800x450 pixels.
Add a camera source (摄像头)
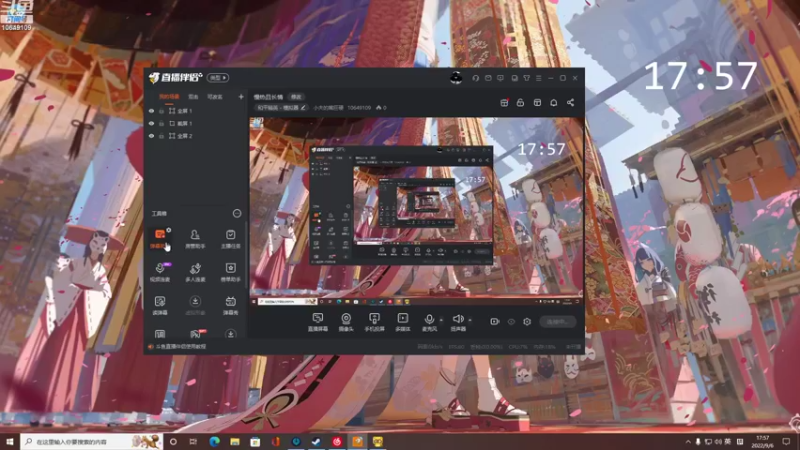(346, 322)
